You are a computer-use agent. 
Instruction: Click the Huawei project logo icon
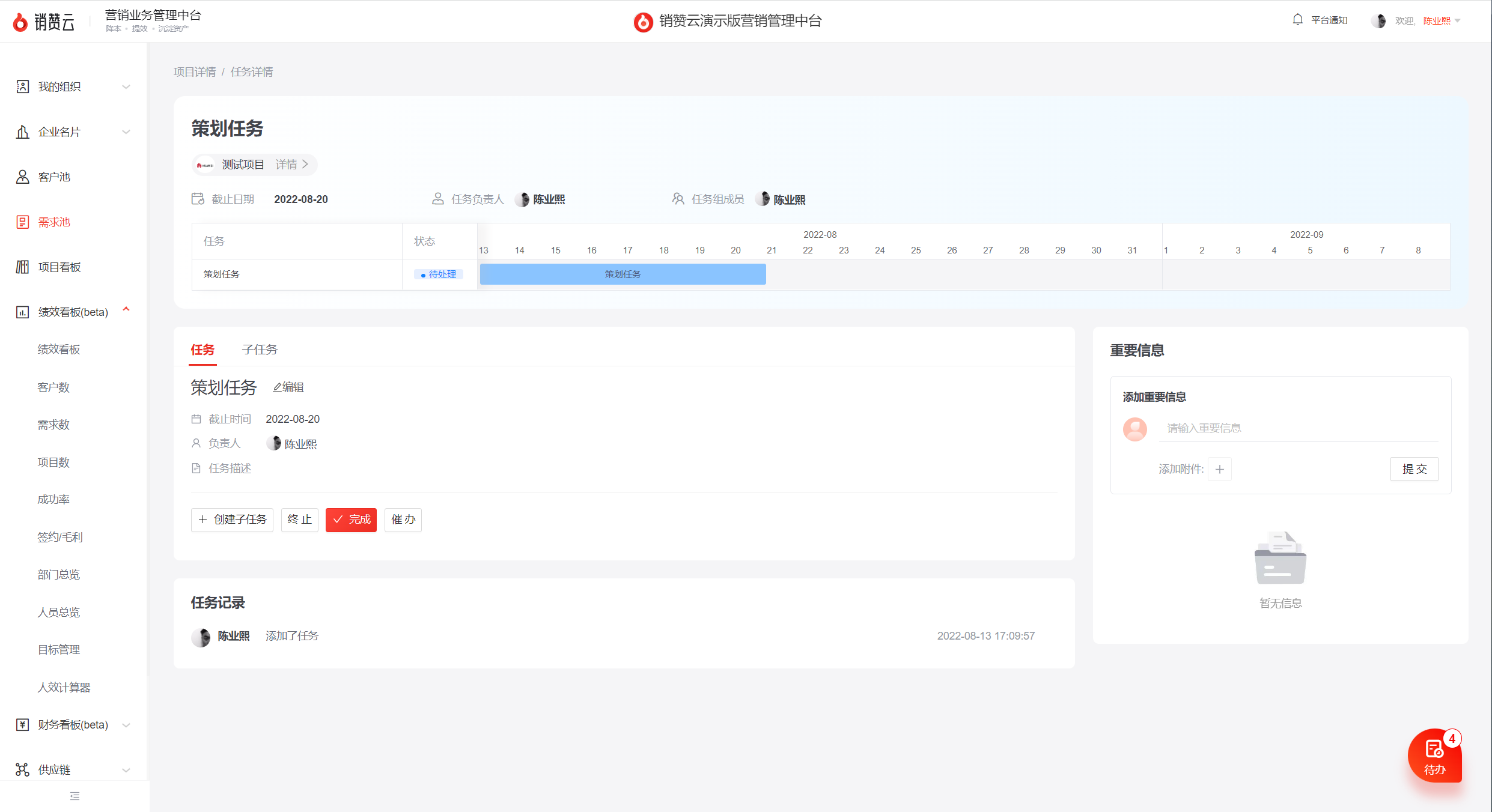[x=206, y=165]
